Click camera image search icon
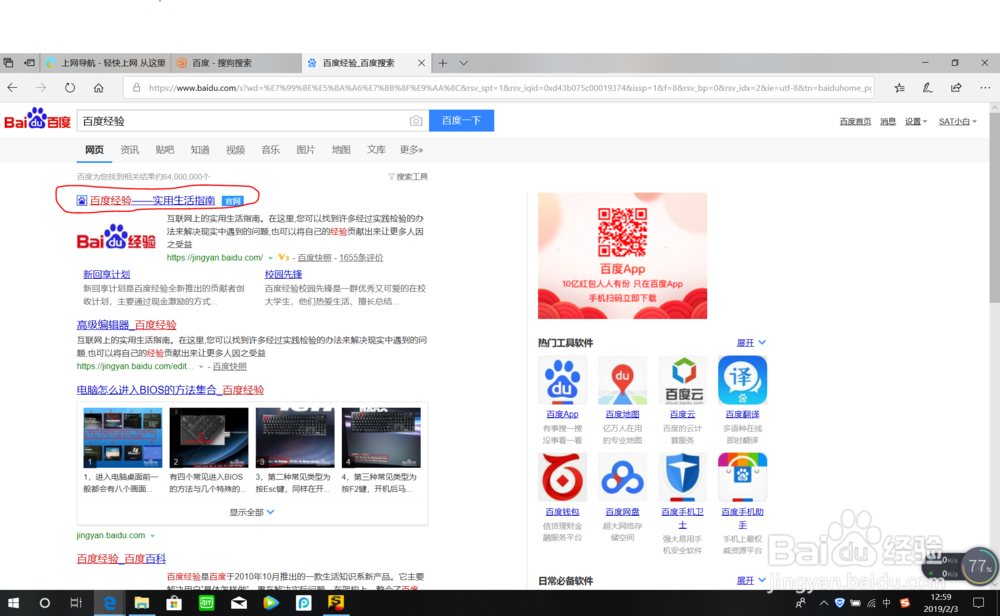This screenshot has width=1000, height=616. (416, 121)
